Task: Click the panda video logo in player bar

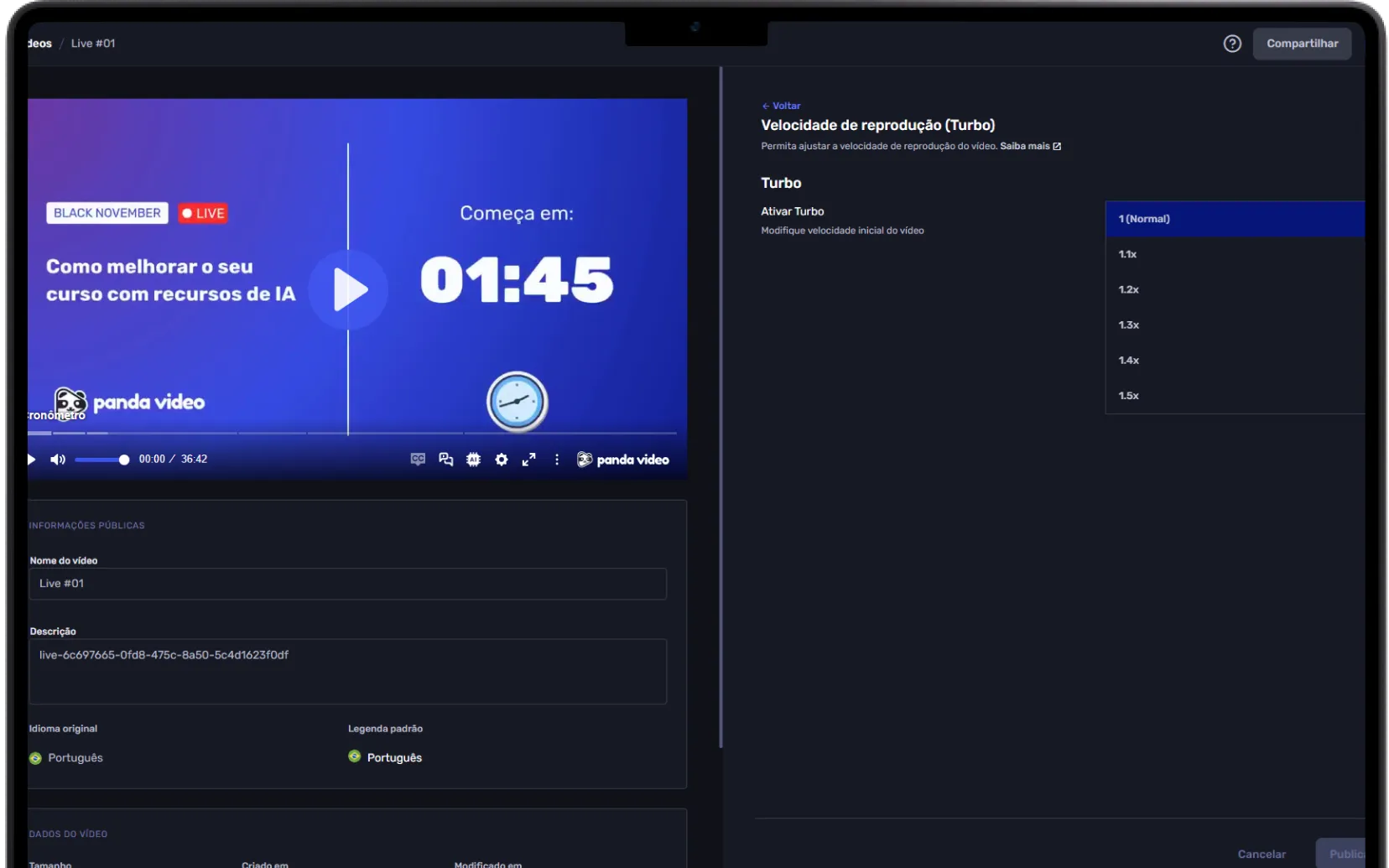Action: (623, 460)
